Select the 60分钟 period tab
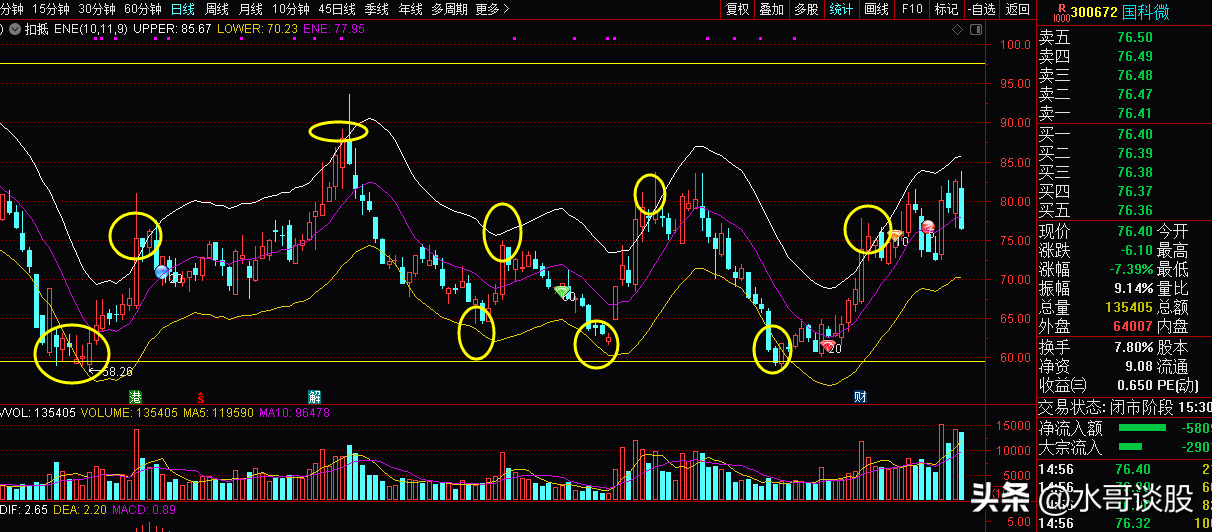Image resolution: width=1212 pixels, height=532 pixels. tap(143, 9)
